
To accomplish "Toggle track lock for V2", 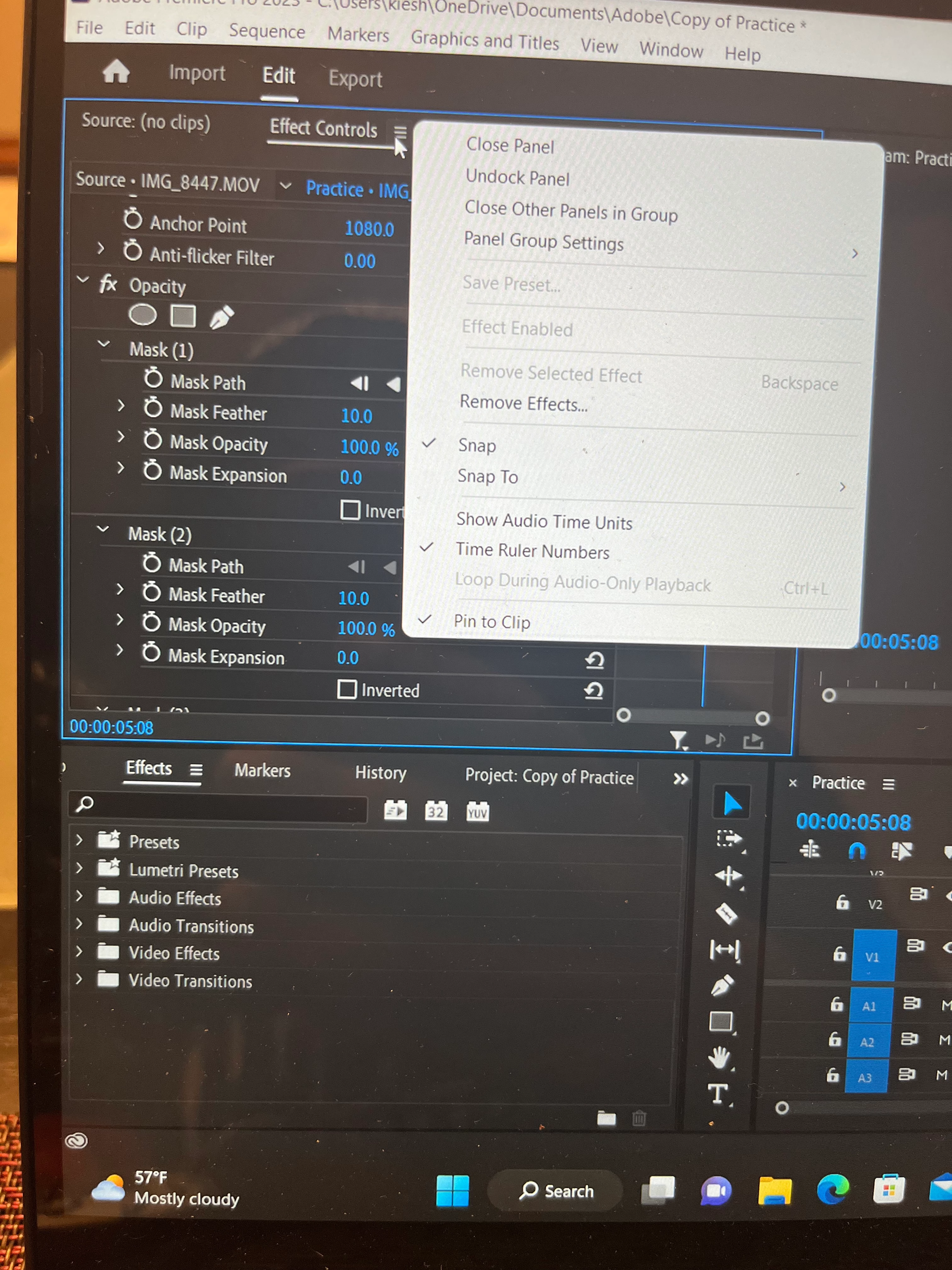I will 842,902.
